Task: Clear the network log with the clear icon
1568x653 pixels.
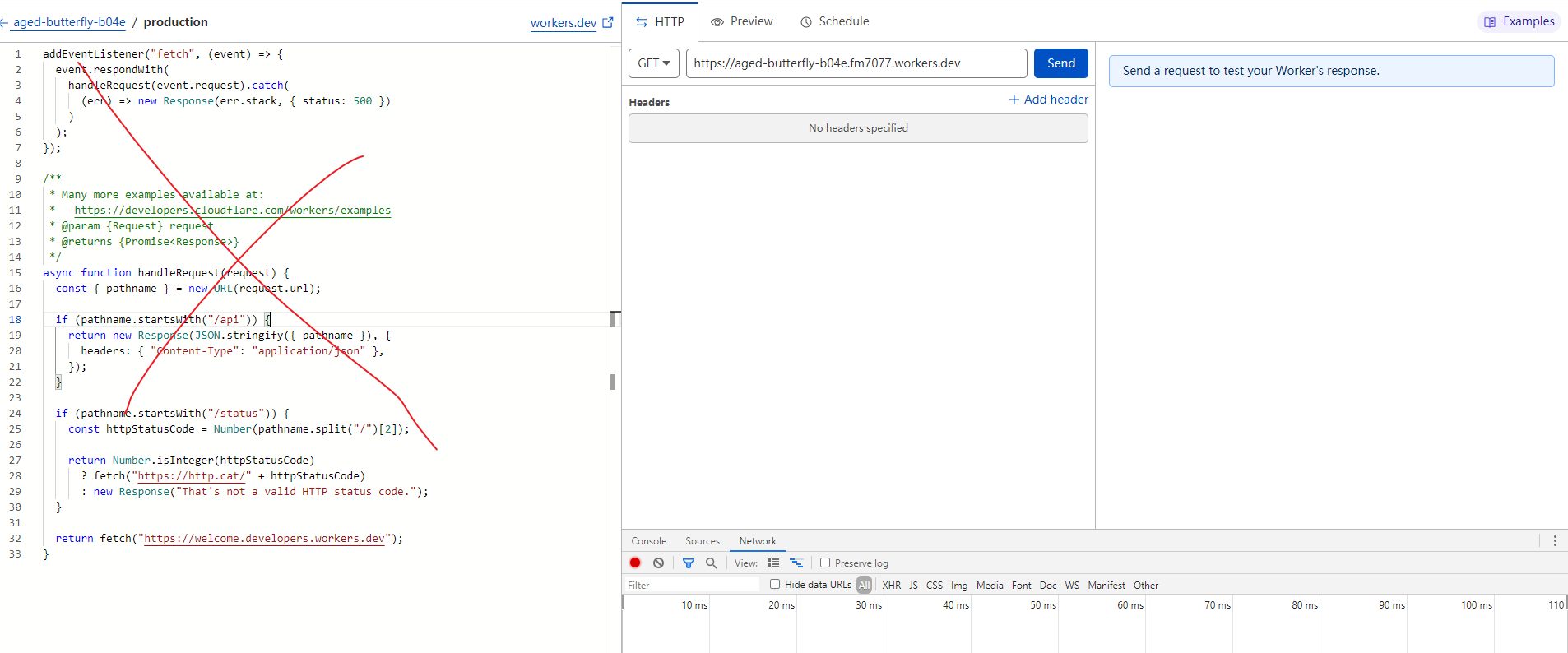Action: point(658,563)
